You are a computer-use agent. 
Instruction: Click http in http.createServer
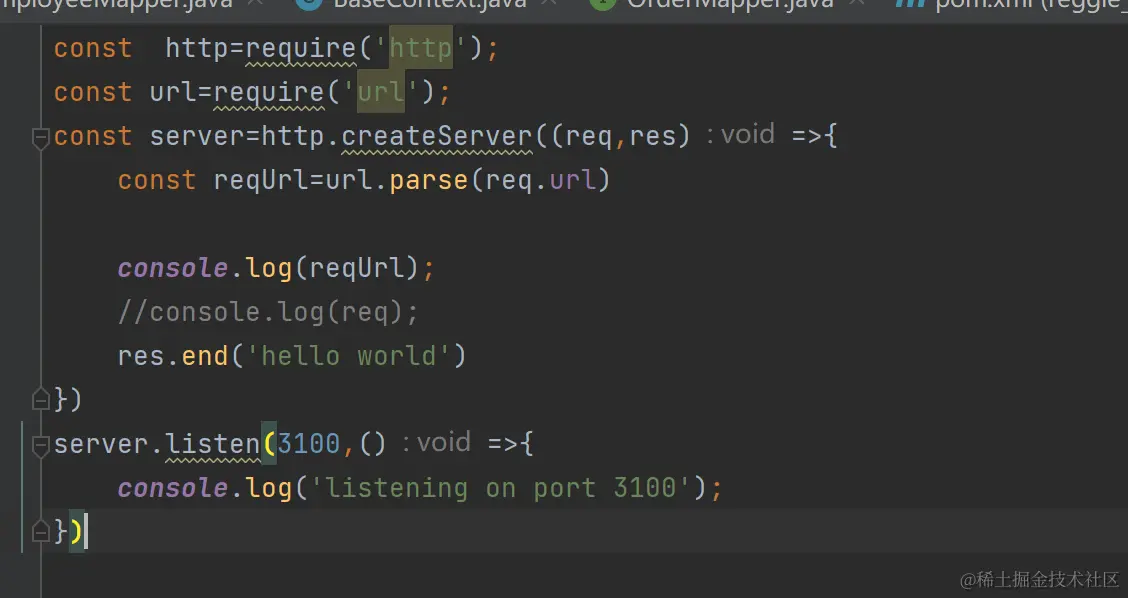(293, 137)
